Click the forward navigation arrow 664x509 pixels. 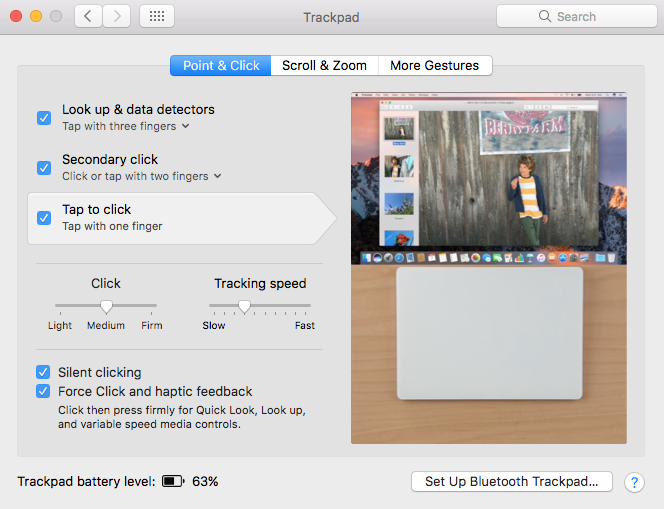(x=117, y=16)
